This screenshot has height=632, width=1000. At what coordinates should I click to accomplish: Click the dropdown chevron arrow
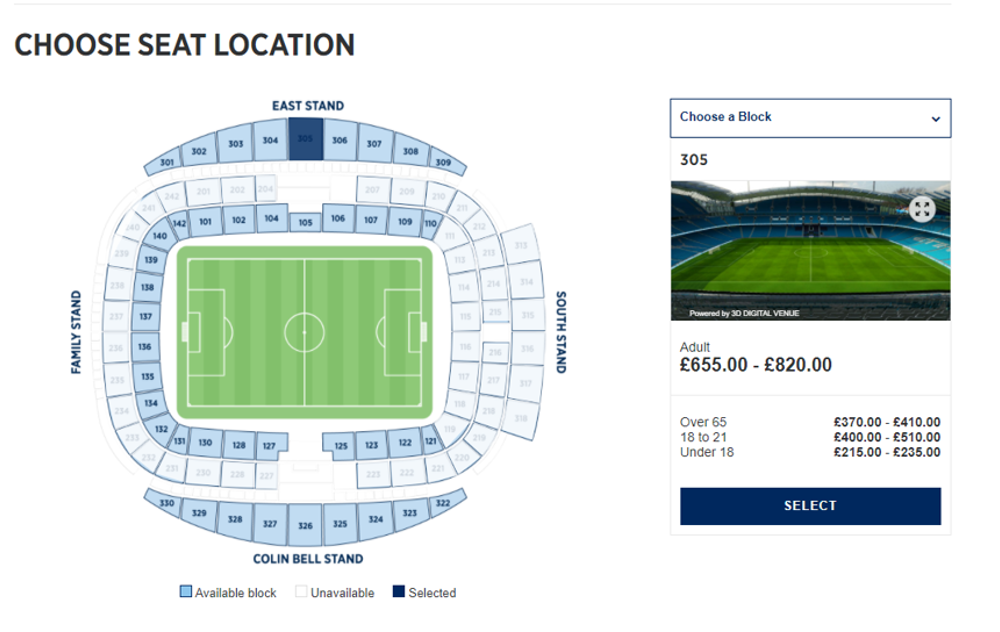tap(935, 119)
